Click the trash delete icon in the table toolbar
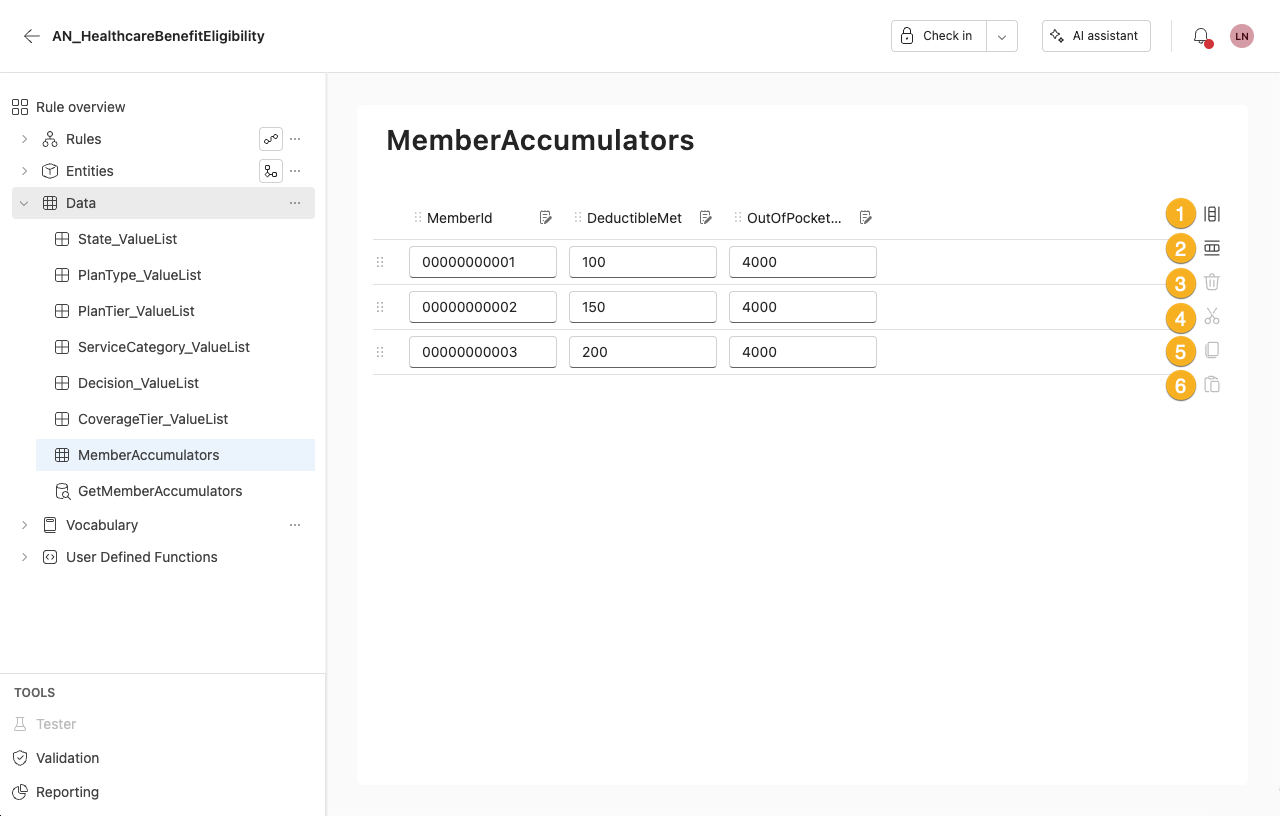 pyautogui.click(x=1212, y=282)
